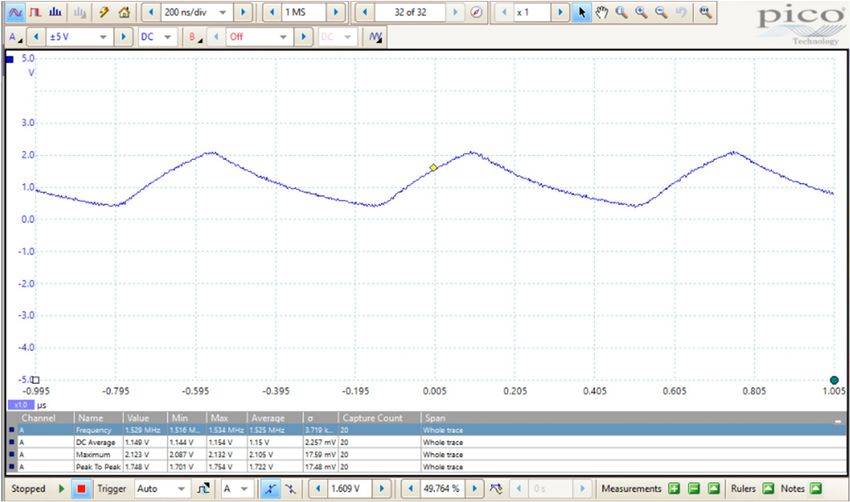Screen dimensions: 850x502
Task: Open the Channel B Off range dropdown
Action: tap(282, 37)
